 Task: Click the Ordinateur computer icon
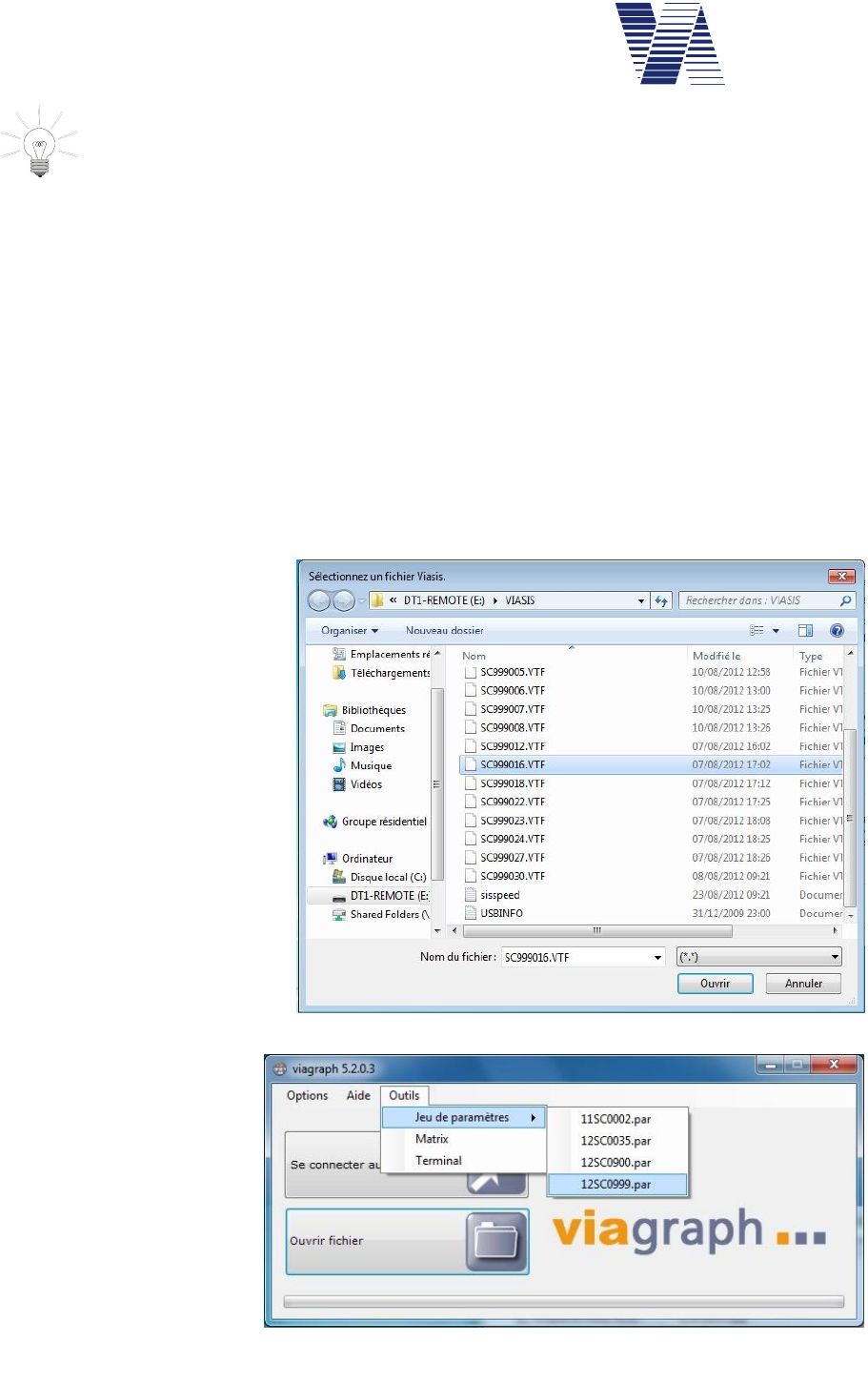pos(331,859)
